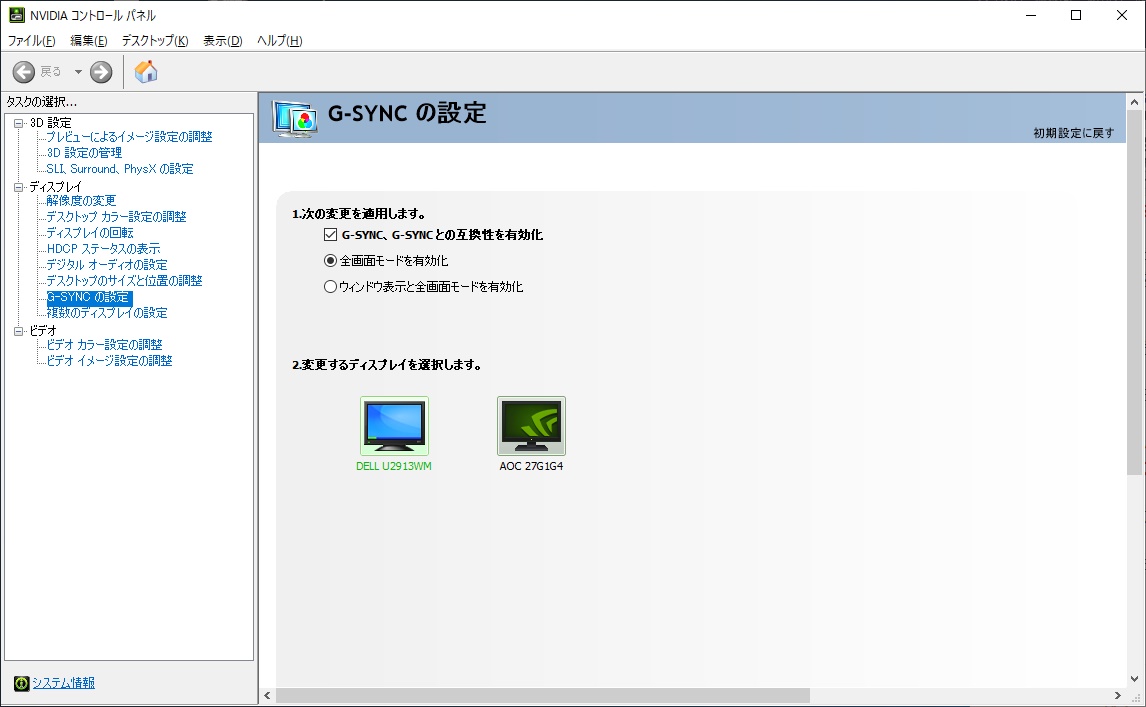The width and height of the screenshot is (1146, 707).
Task: Open the ヘルプ(H) menu
Action: 279,41
